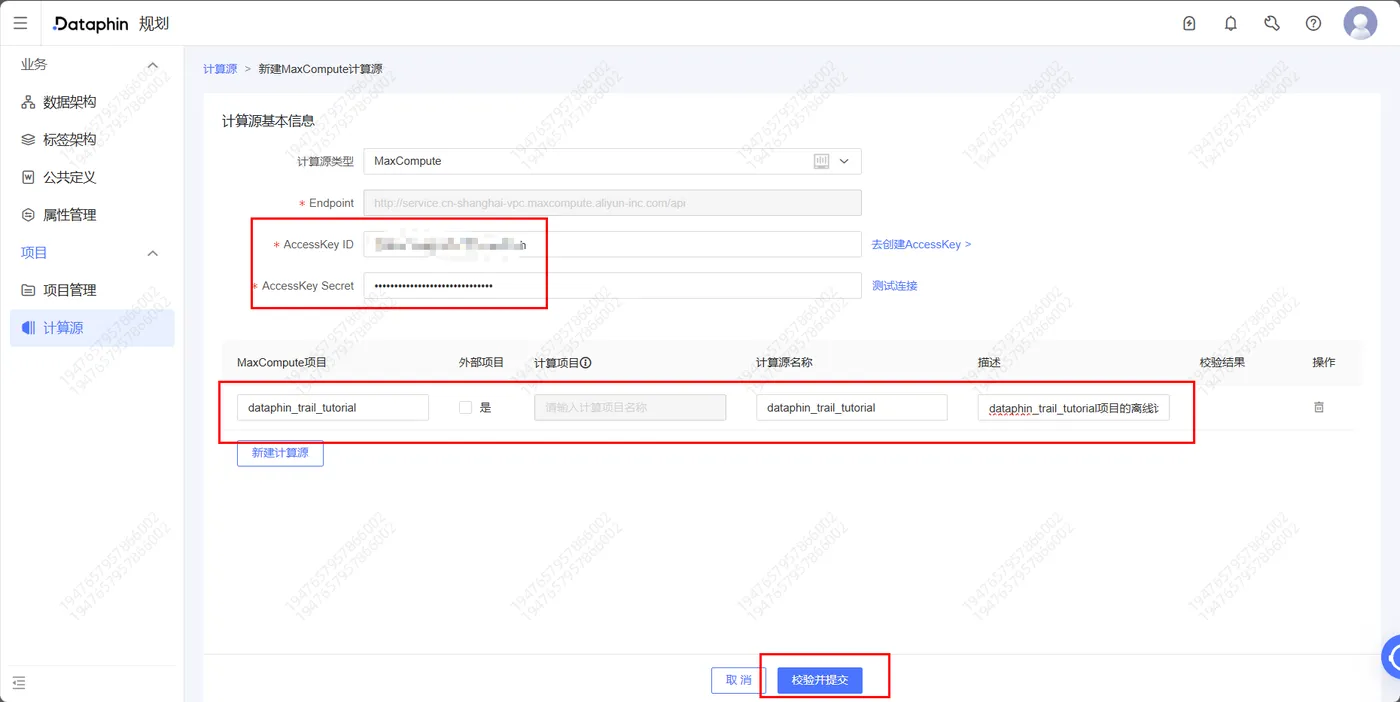
Task: Delete the dataphin_trail_tutorial row
Action: point(1319,407)
